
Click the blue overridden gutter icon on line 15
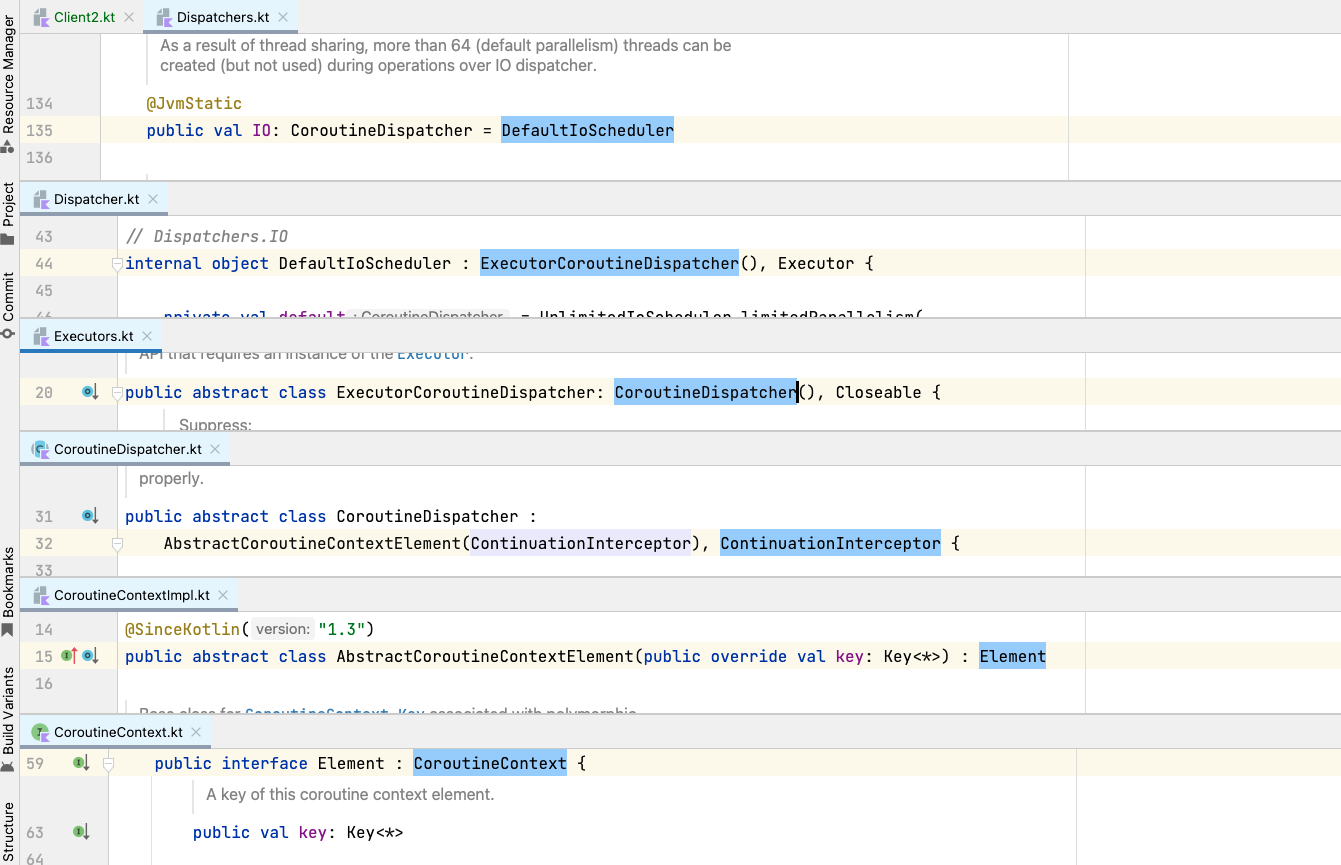tap(90, 656)
